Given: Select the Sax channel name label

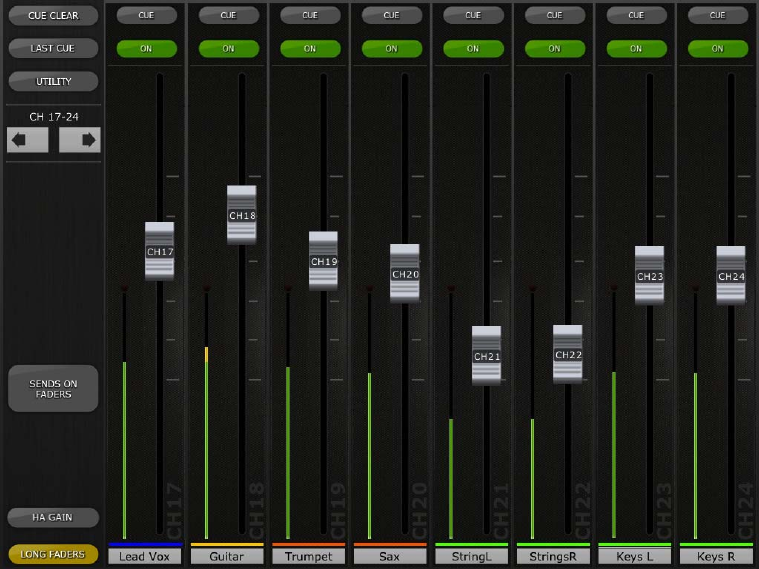Looking at the screenshot, I should pos(390,556).
